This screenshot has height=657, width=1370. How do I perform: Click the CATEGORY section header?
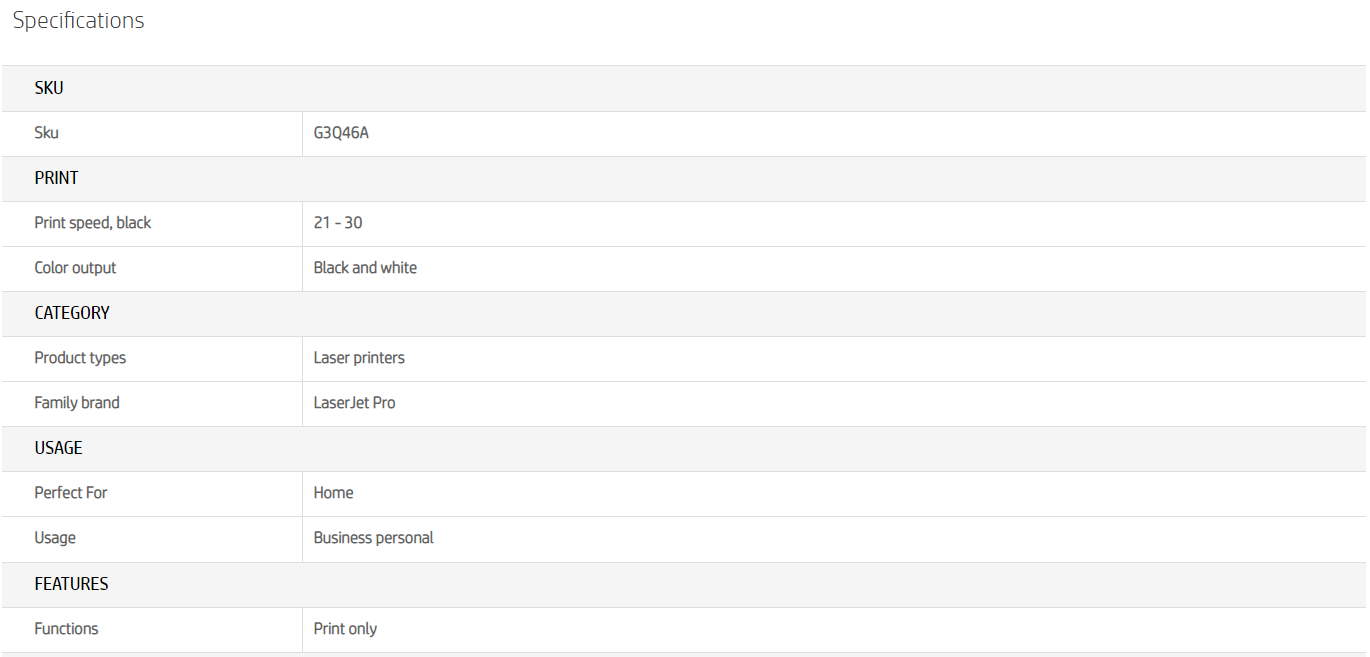click(72, 313)
